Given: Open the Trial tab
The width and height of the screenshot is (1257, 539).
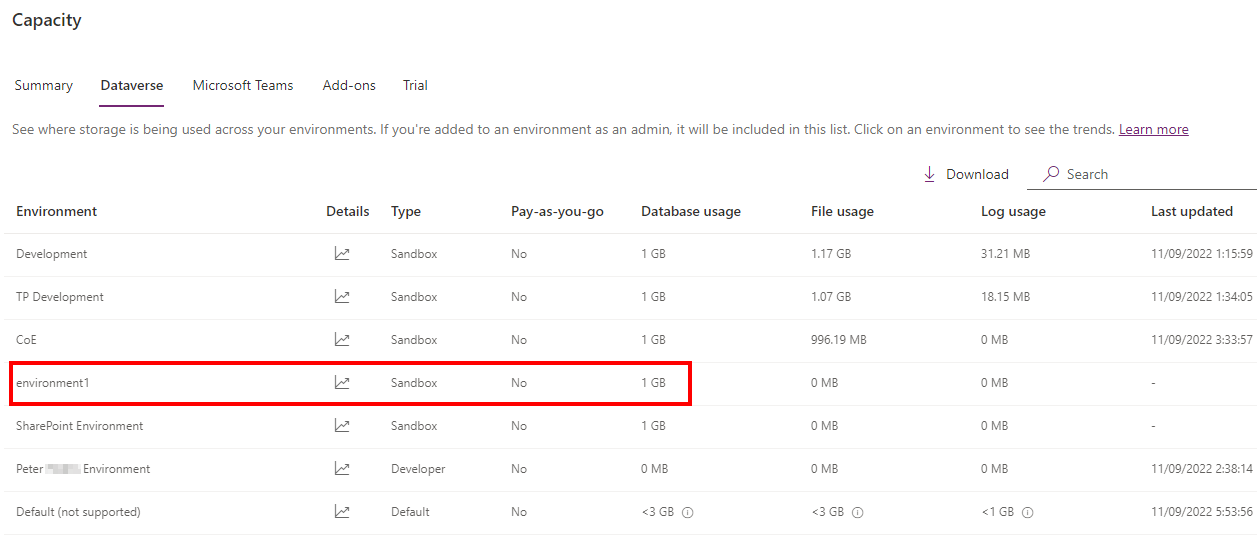Looking at the screenshot, I should coord(415,86).
